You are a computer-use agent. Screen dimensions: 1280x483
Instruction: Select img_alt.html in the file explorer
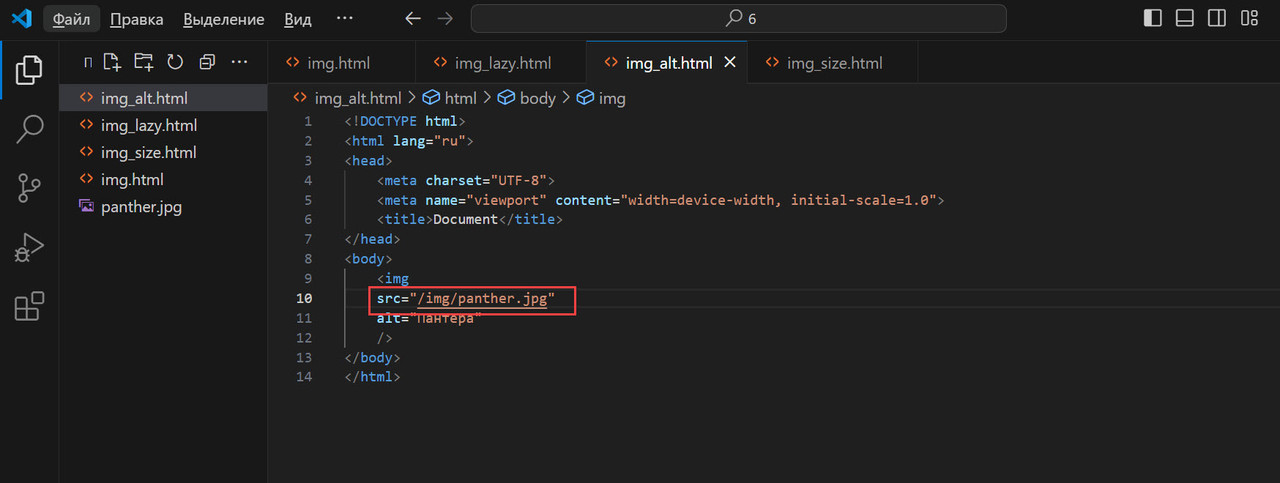(x=163, y=98)
